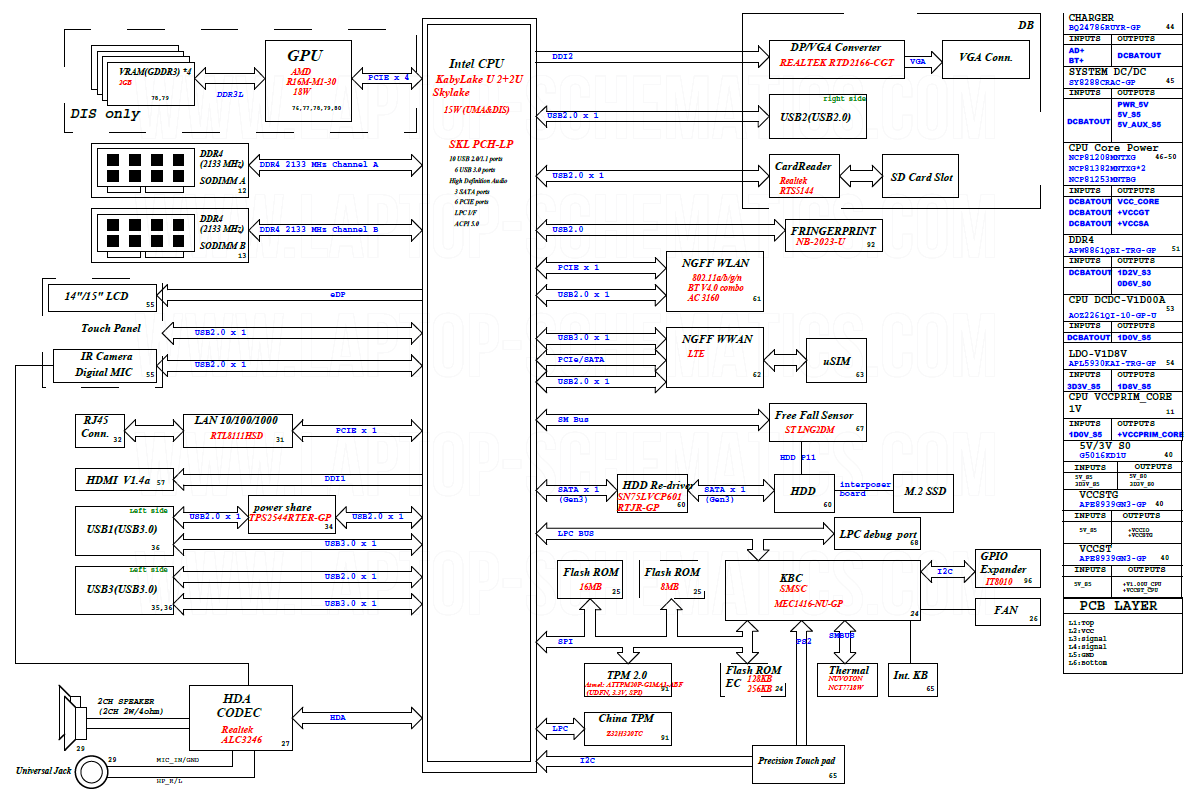Click the 'CPU DCDC-V1D00A' heading
Image resolution: width=1198 pixels, height=791 pixels.
(1116, 300)
